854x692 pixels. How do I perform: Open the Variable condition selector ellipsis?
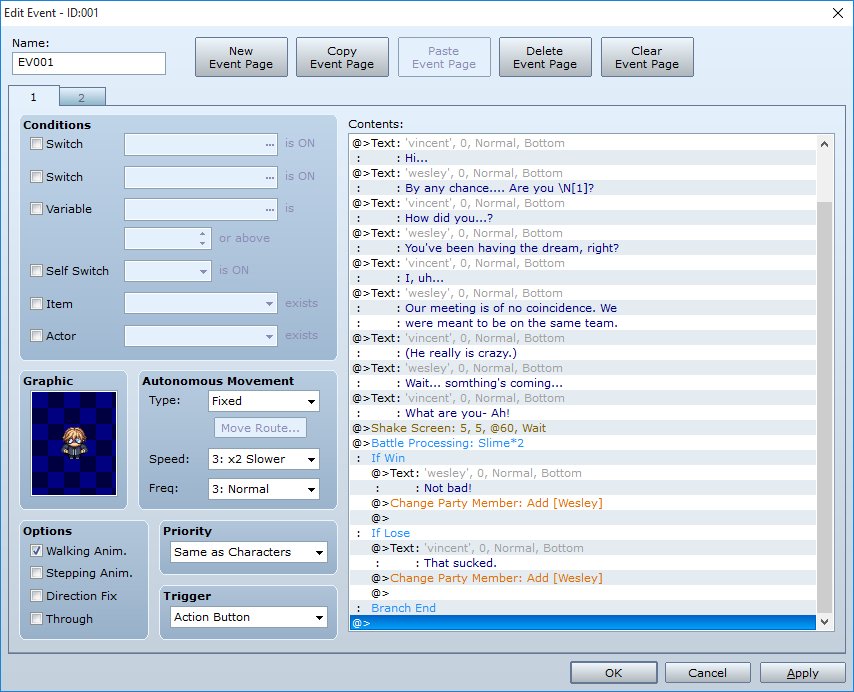click(270, 210)
